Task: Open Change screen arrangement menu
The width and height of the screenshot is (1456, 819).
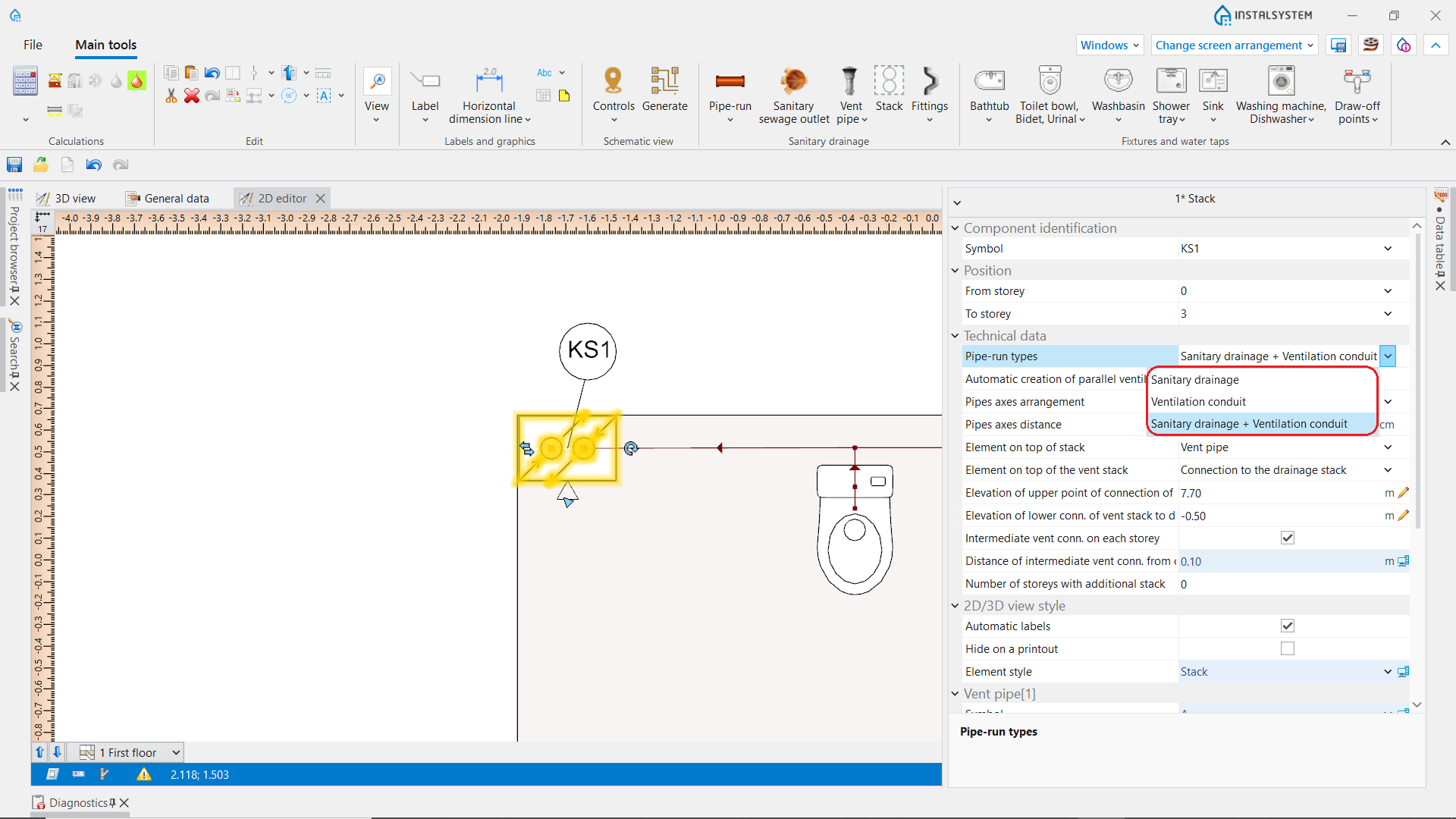Action: [x=1234, y=45]
